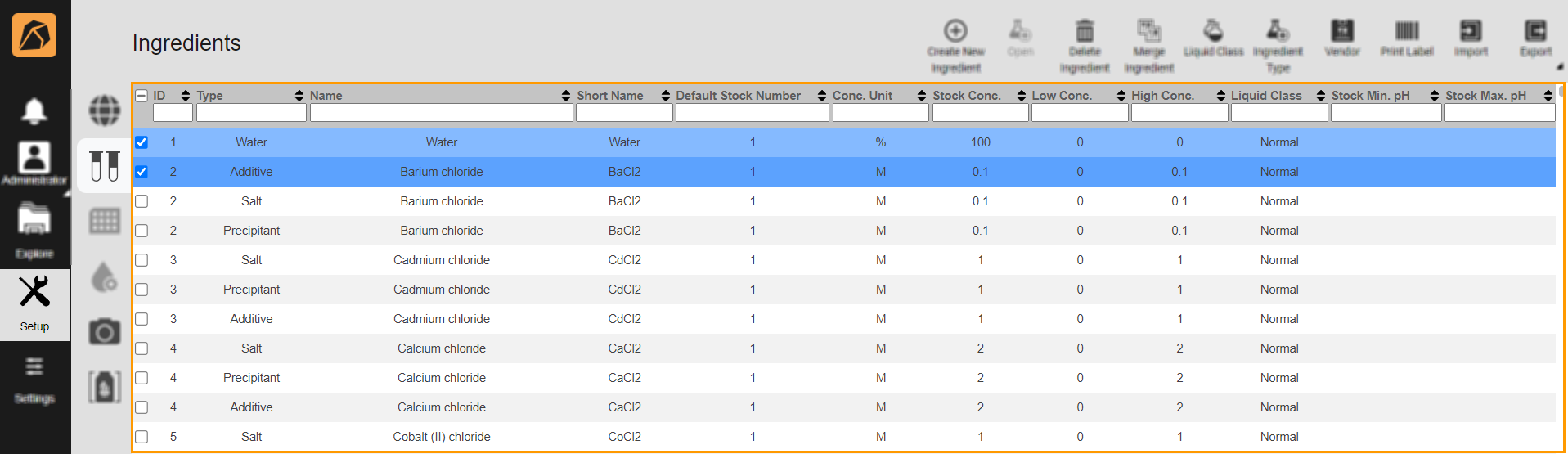The height and width of the screenshot is (454, 1568).
Task: Open the Liquid Class toolbar icon
Action: 1213,32
